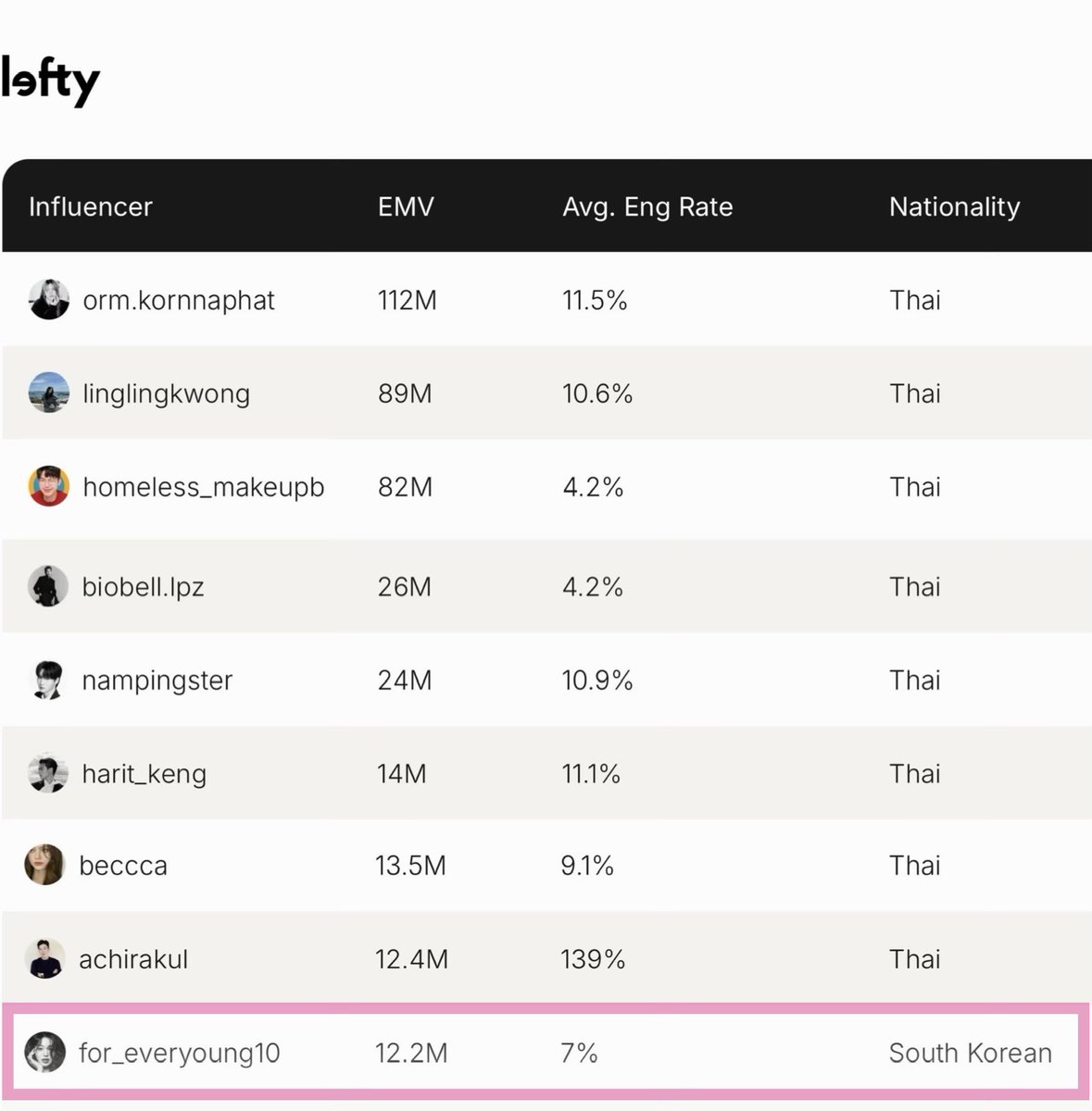Open nampingster profile avatar

tap(48, 680)
